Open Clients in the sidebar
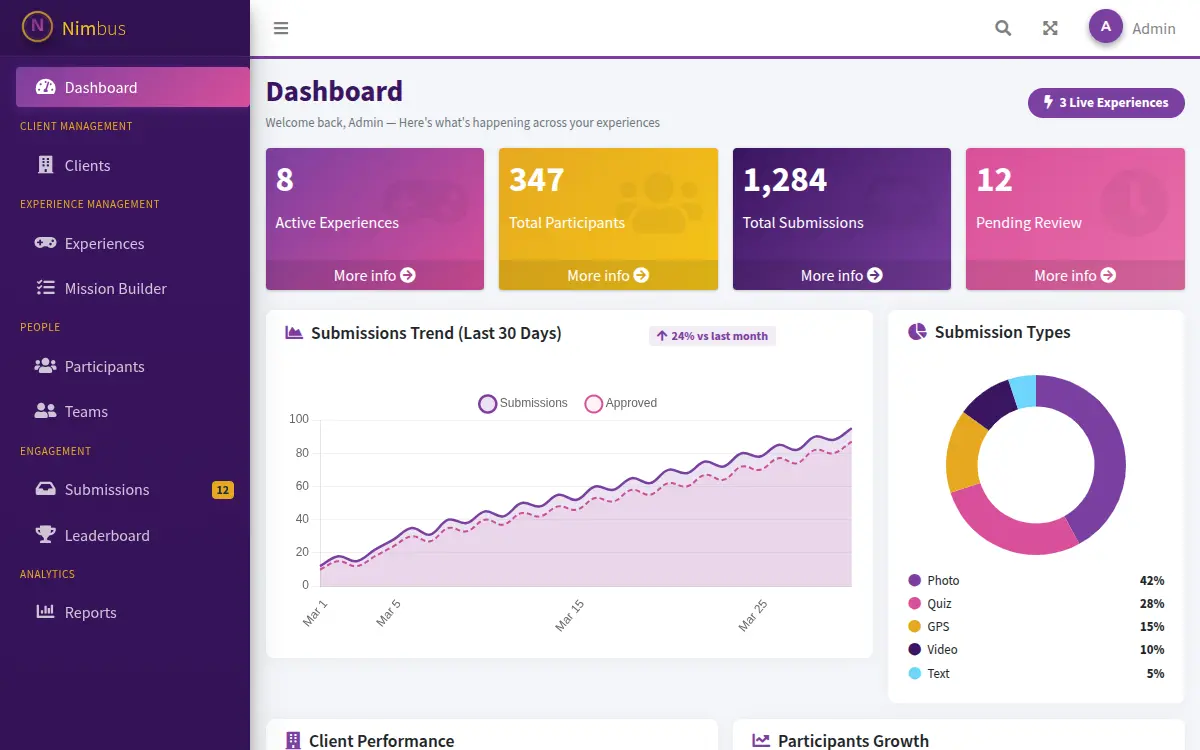The image size is (1200, 750). click(x=133, y=165)
